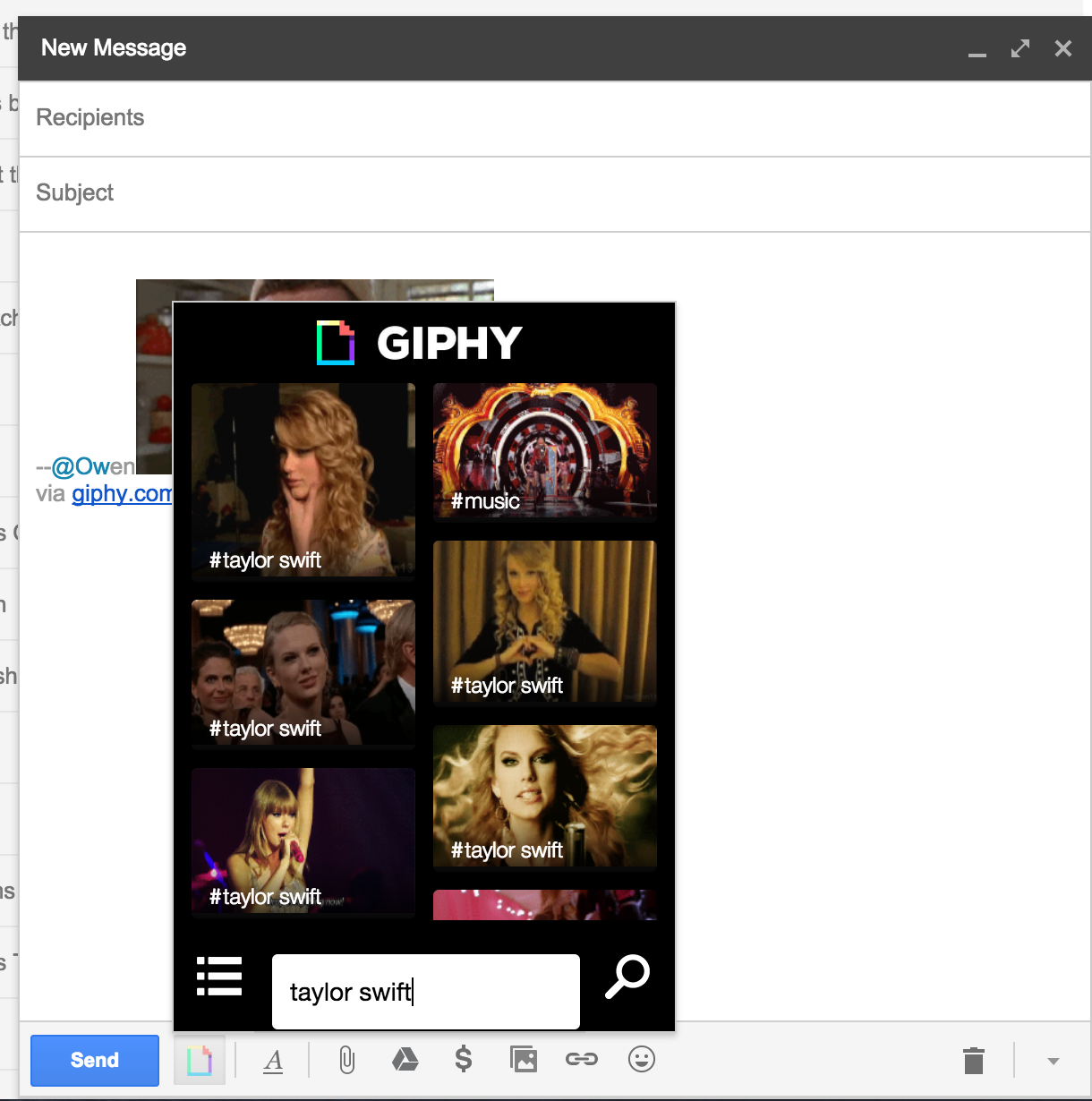The width and height of the screenshot is (1092, 1101).
Task: Insert link using chain icon
Action: [581, 1060]
